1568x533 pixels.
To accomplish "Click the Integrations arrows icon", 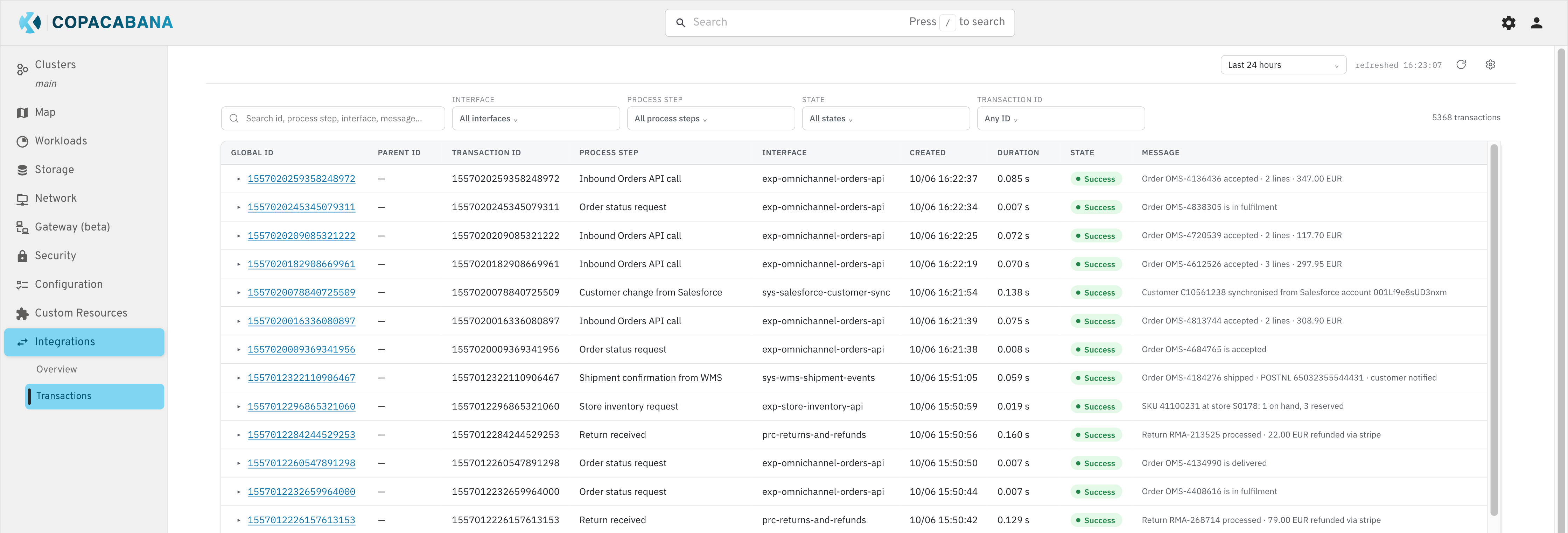I will [x=22, y=342].
